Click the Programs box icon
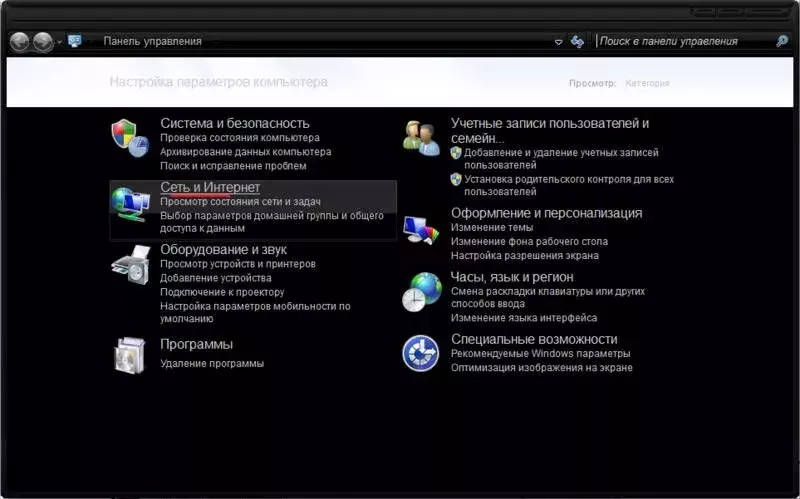 130,355
